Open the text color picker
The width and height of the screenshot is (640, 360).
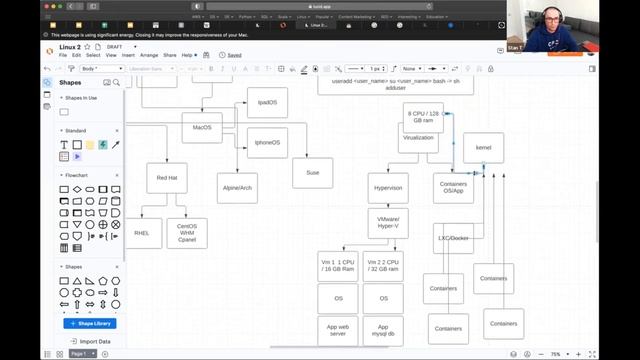click(x=245, y=69)
